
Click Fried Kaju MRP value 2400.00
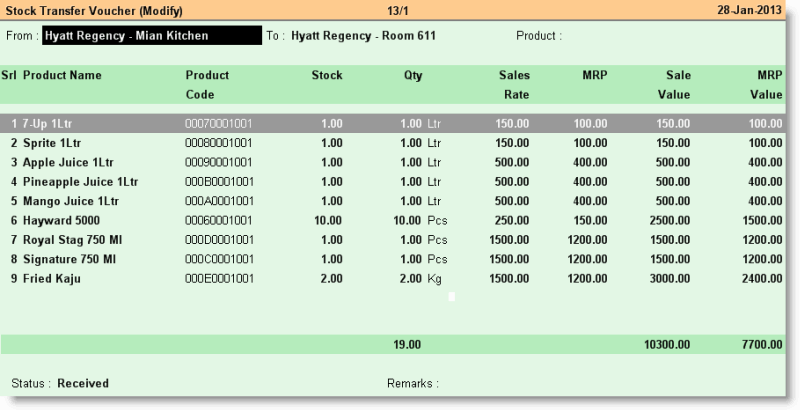click(762, 278)
